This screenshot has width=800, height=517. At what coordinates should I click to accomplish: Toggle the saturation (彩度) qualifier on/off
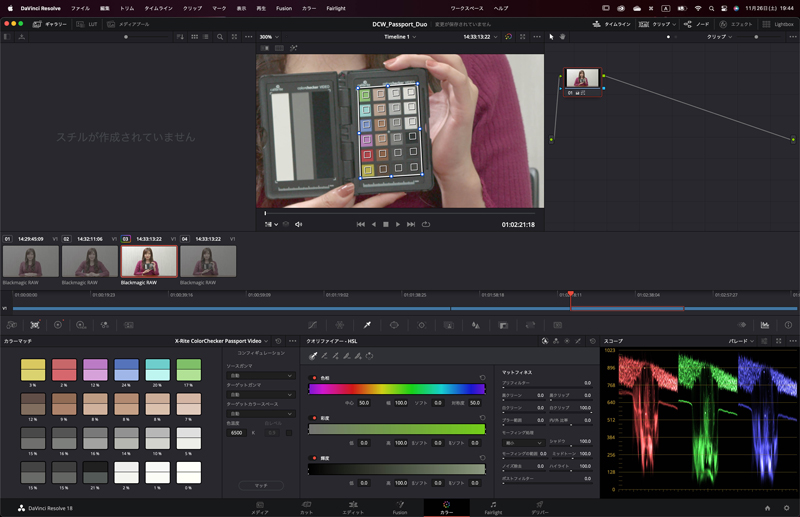coord(313,418)
